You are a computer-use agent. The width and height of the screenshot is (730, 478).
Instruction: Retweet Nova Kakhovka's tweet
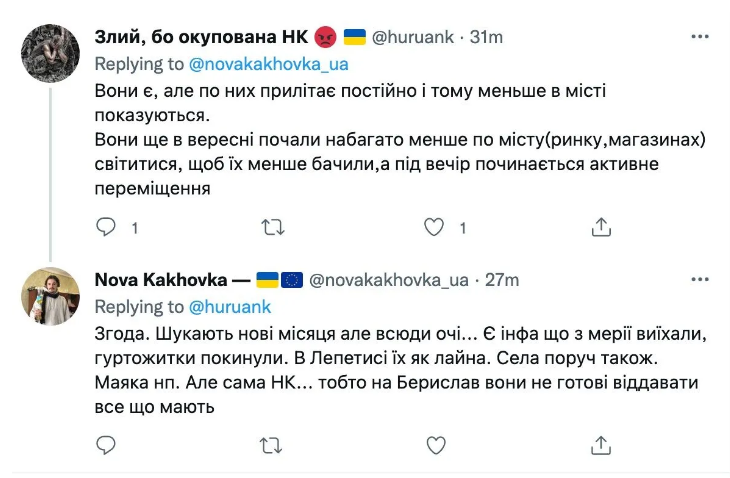271,444
